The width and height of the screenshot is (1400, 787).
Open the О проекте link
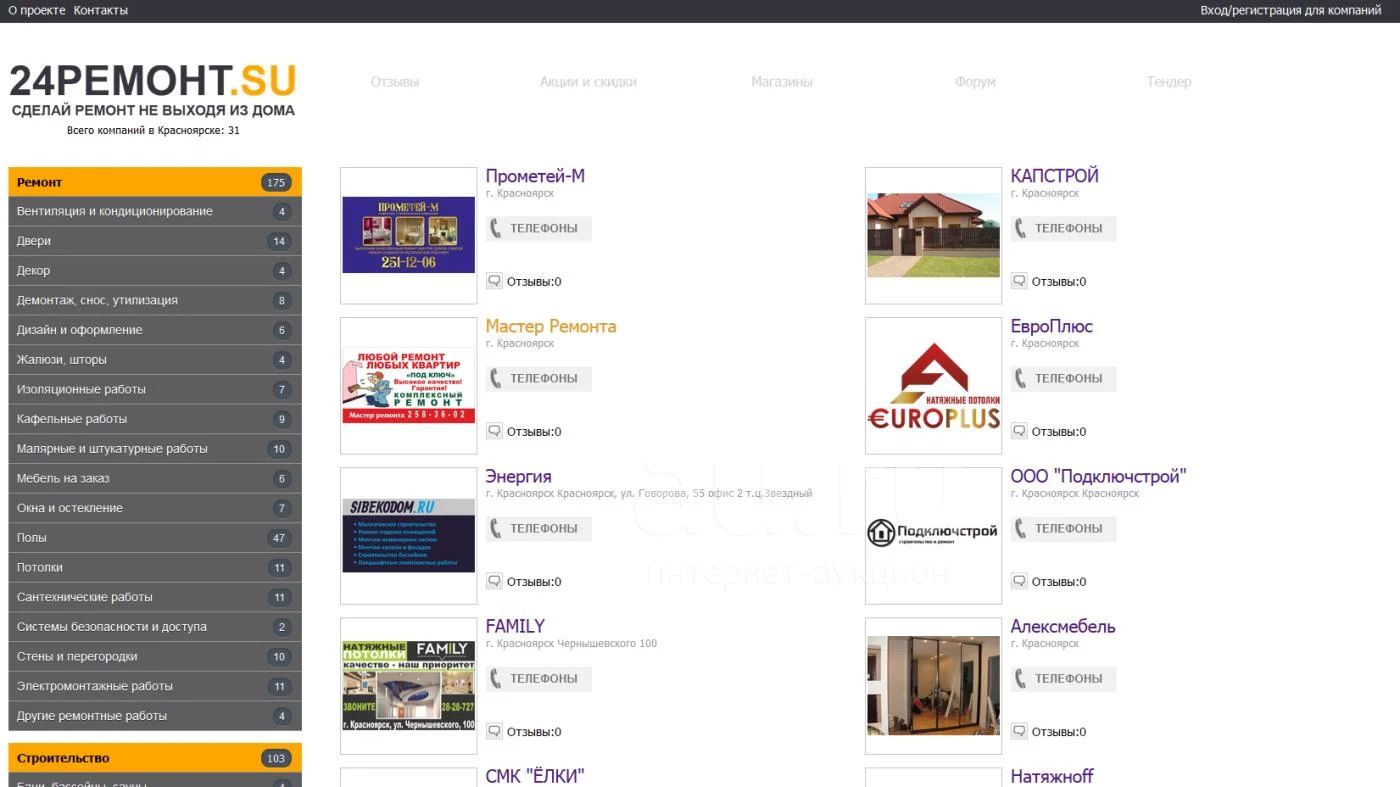coord(37,10)
